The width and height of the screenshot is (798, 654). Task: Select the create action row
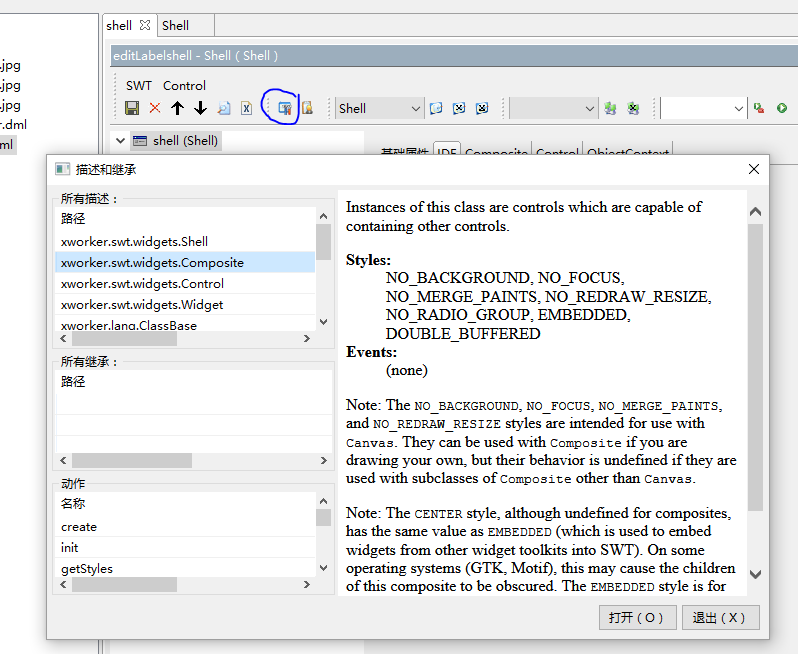tap(185, 527)
